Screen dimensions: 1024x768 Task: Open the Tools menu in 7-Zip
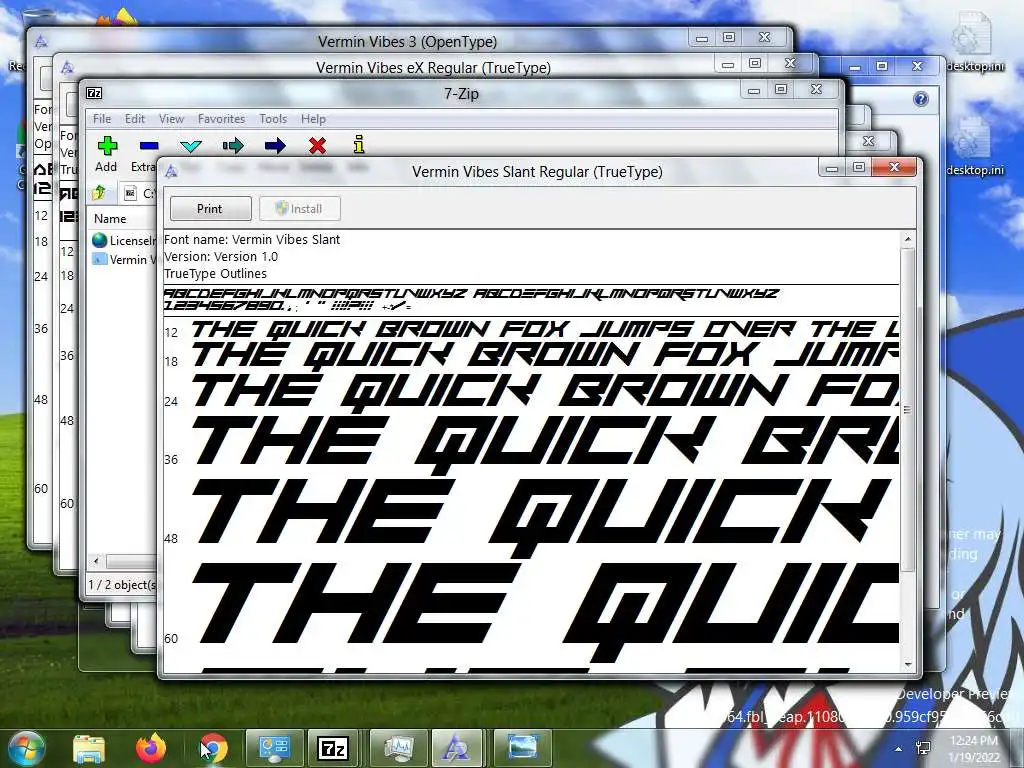coord(273,119)
